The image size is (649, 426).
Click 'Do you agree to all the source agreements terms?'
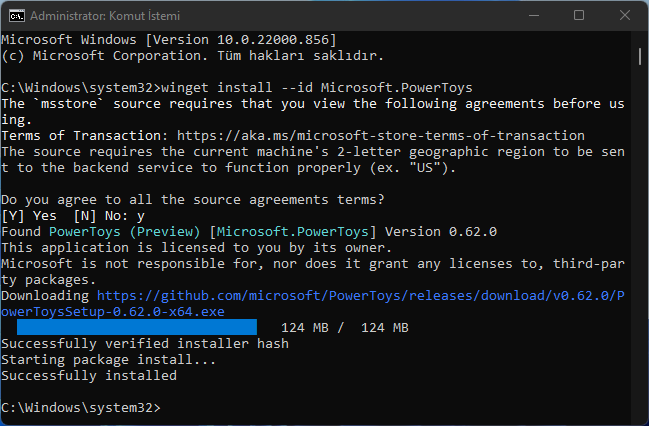[x=193, y=200]
